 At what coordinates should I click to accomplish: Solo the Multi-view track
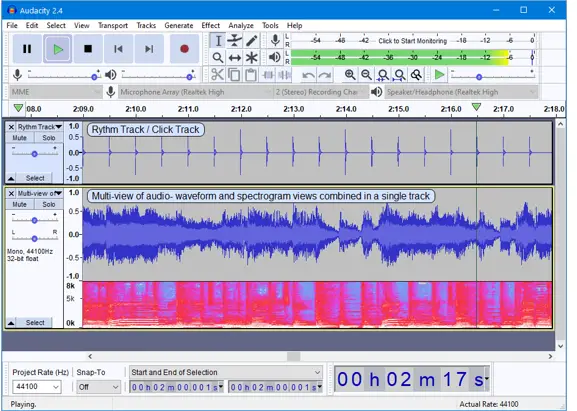49,204
